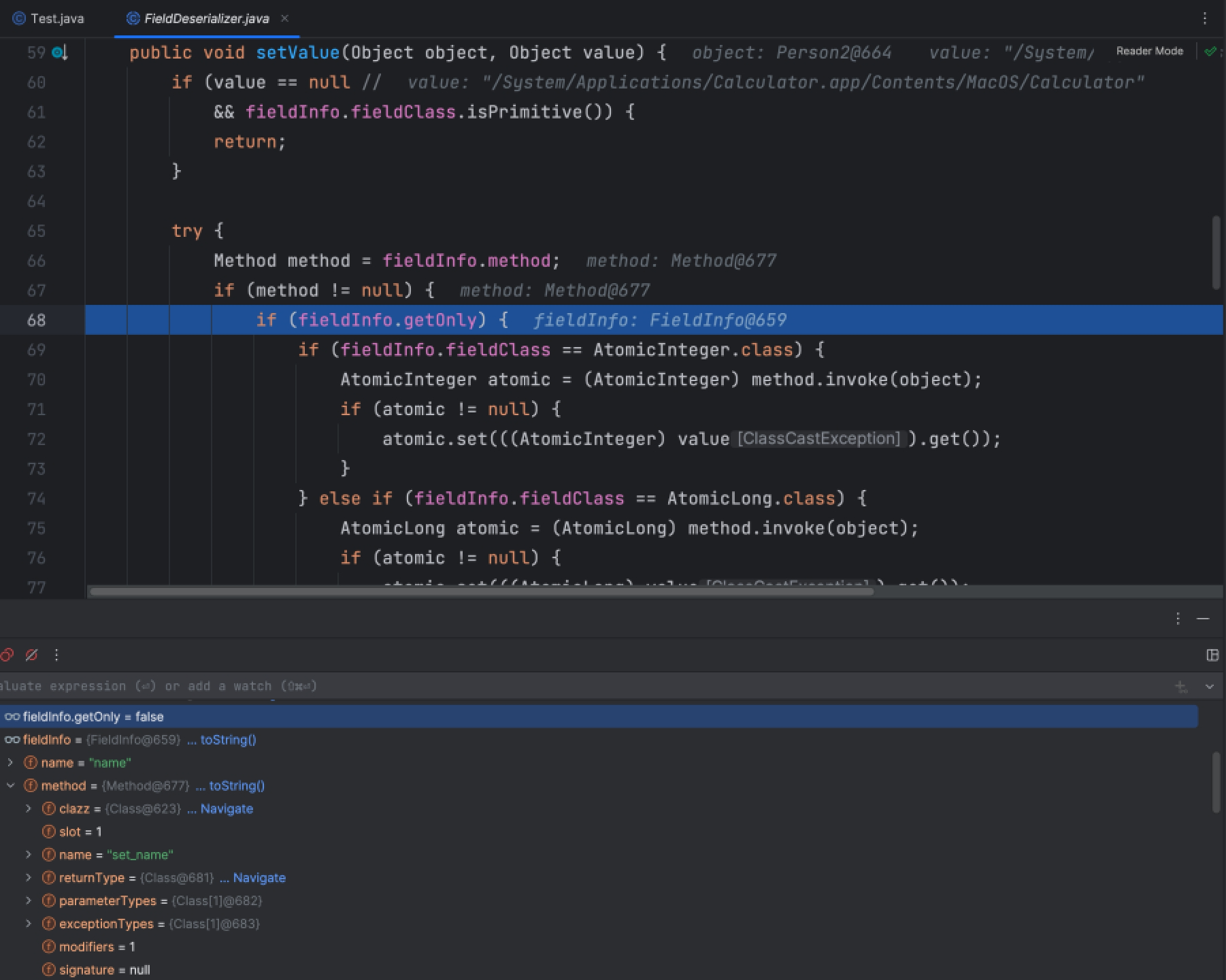Click the first ClassCastException inlay hint

(819, 438)
